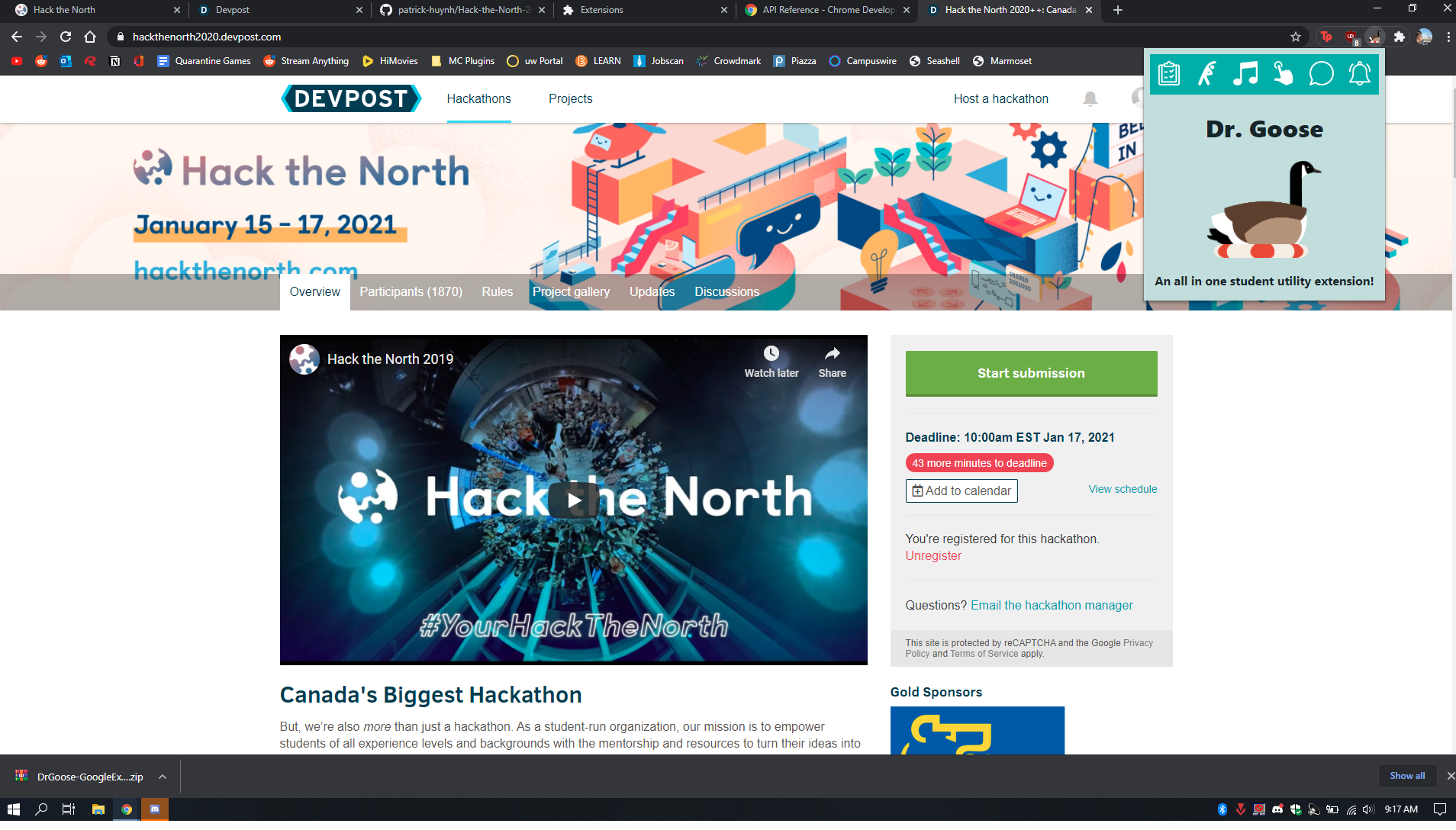Go back to the previous page

(17, 37)
